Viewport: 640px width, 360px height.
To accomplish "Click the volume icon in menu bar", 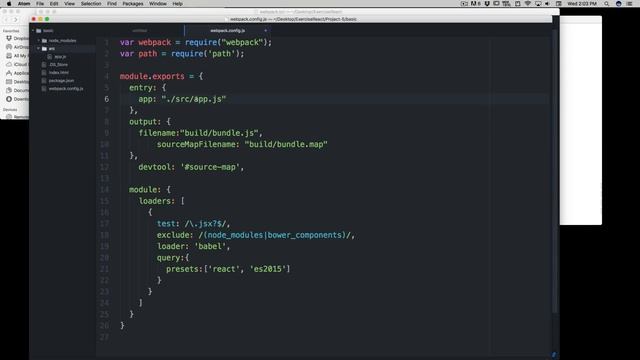I will pos(547,4).
